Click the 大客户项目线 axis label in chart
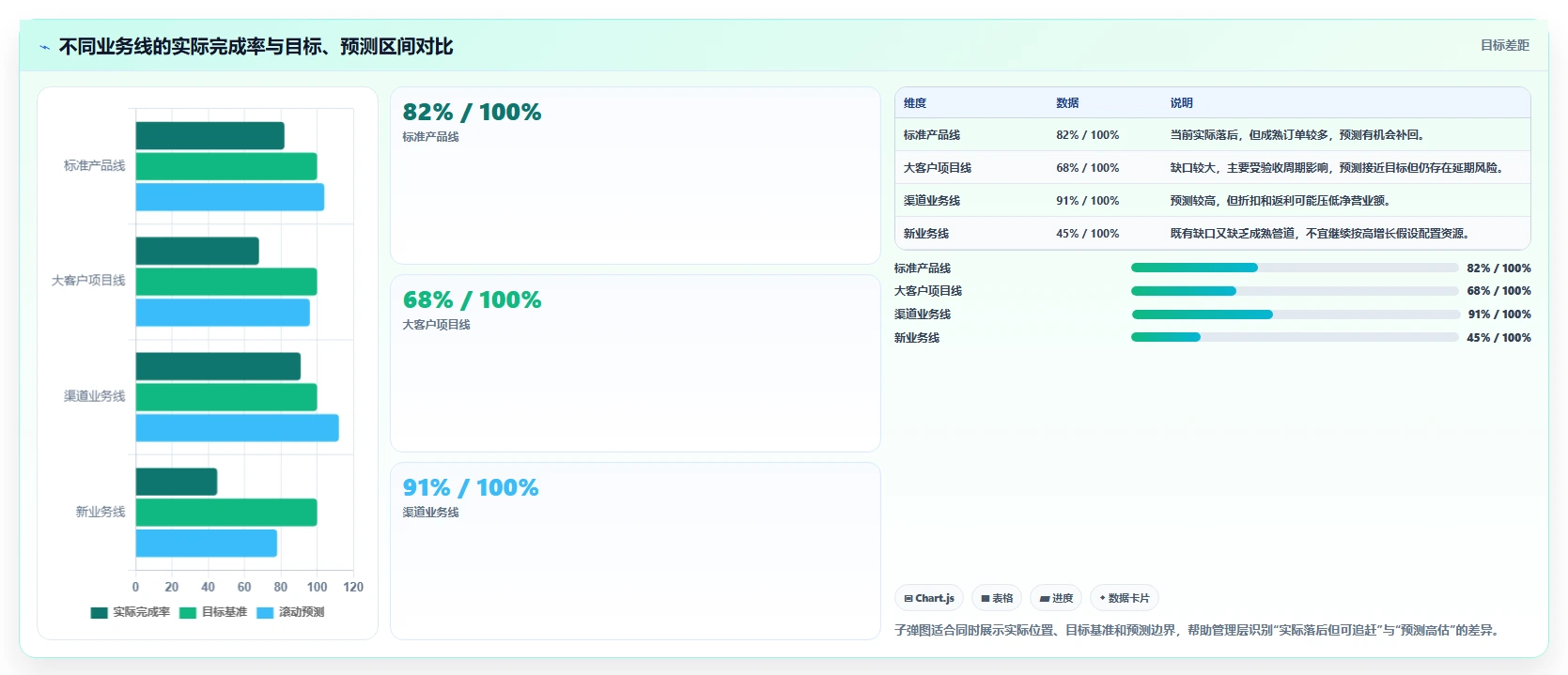 click(x=88, y=281)
